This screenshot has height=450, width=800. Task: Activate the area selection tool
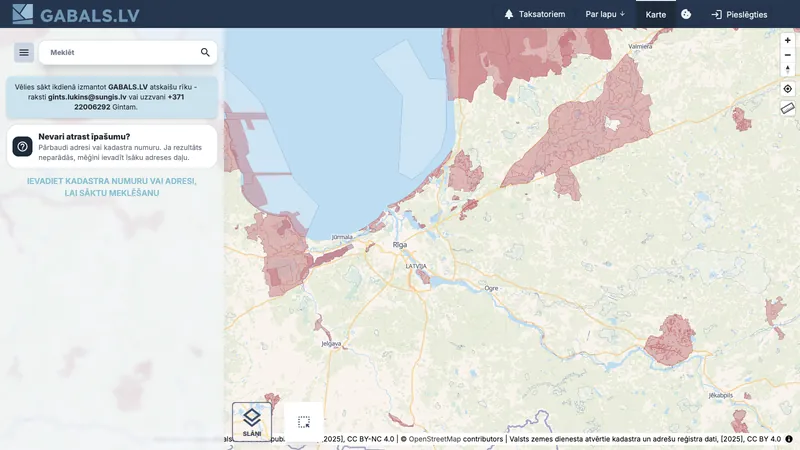[x=304, y=422]
